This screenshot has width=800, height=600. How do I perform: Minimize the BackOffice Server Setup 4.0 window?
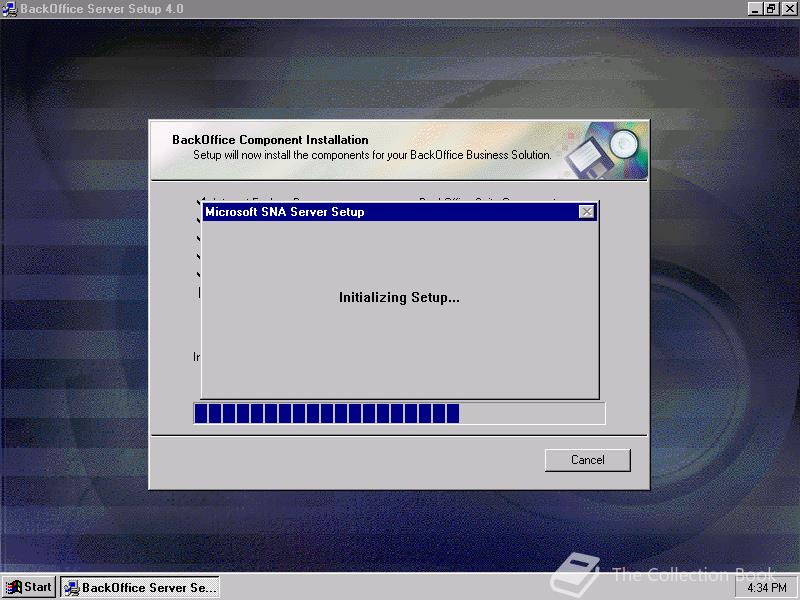click(755, 9)
